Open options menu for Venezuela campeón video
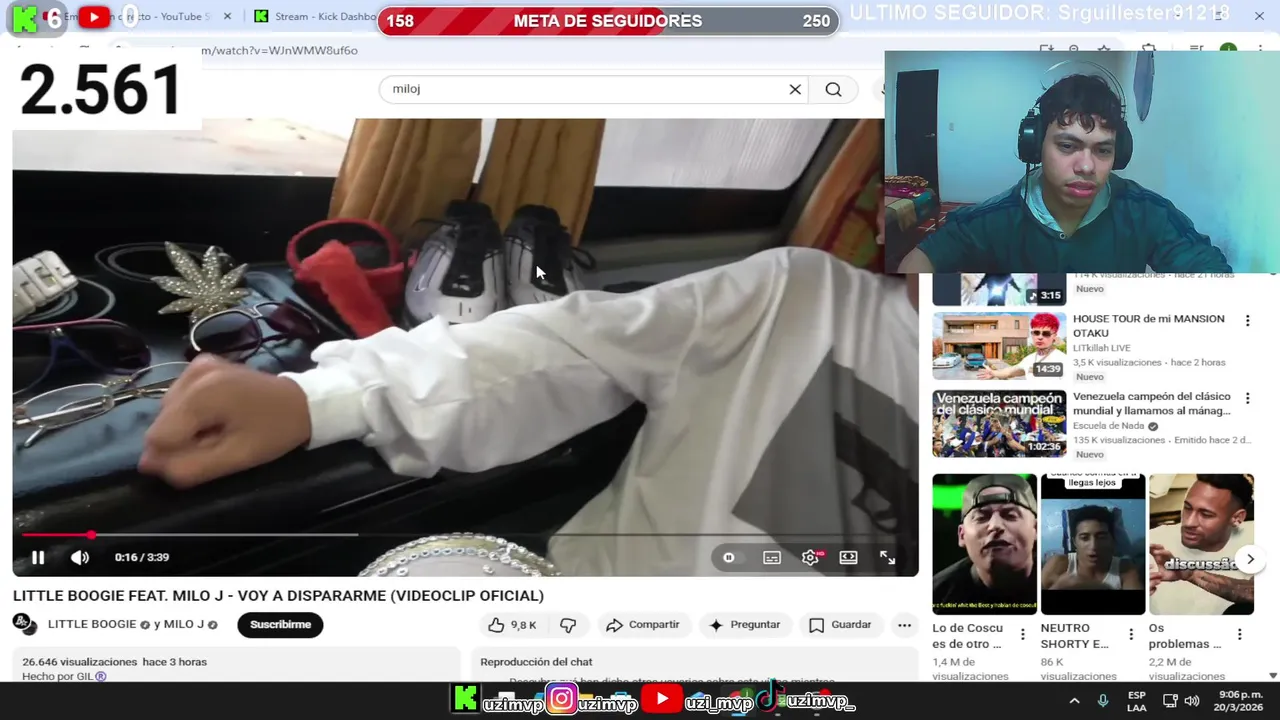Image resolution: width=1280 pixels, height=720 pixels. coord(1247,398)
